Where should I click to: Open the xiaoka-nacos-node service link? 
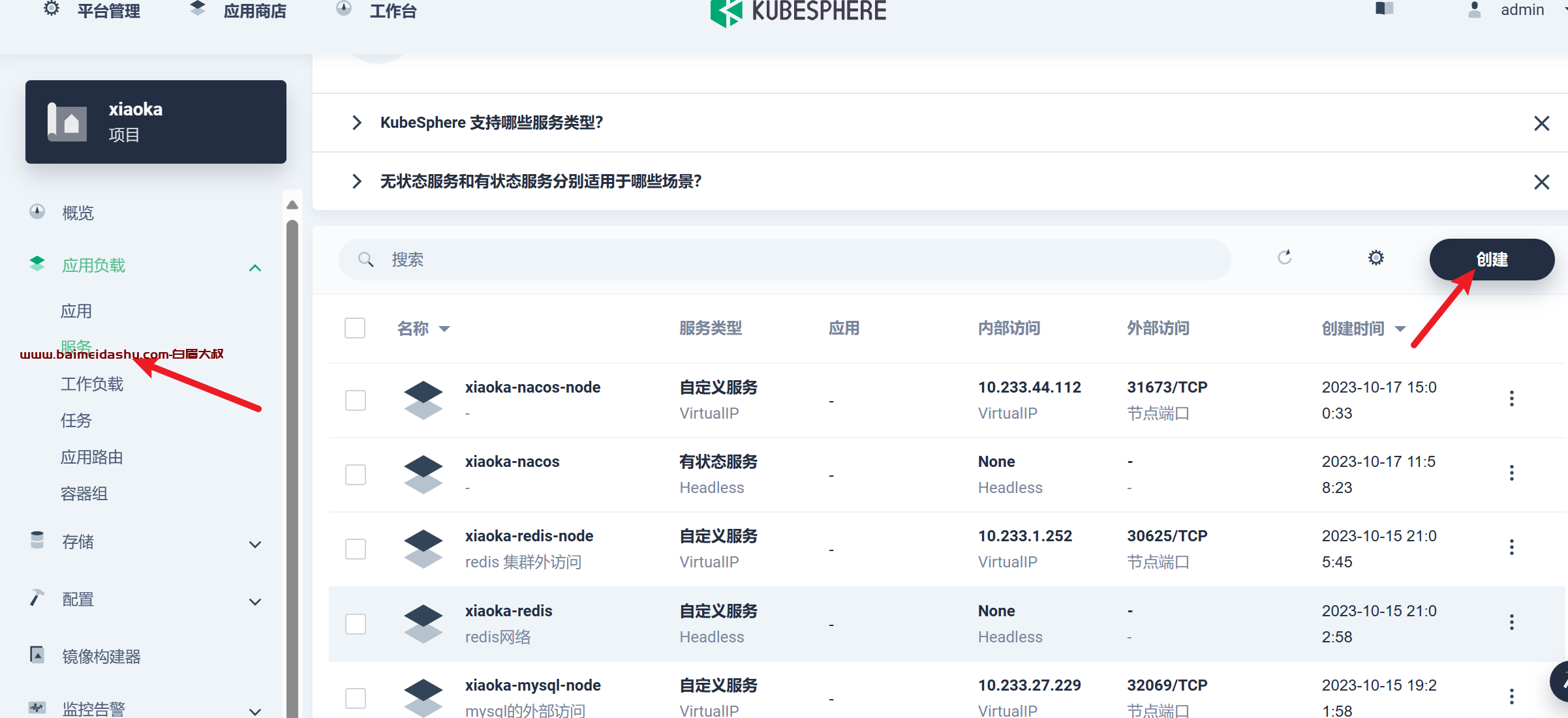[532, 387]
